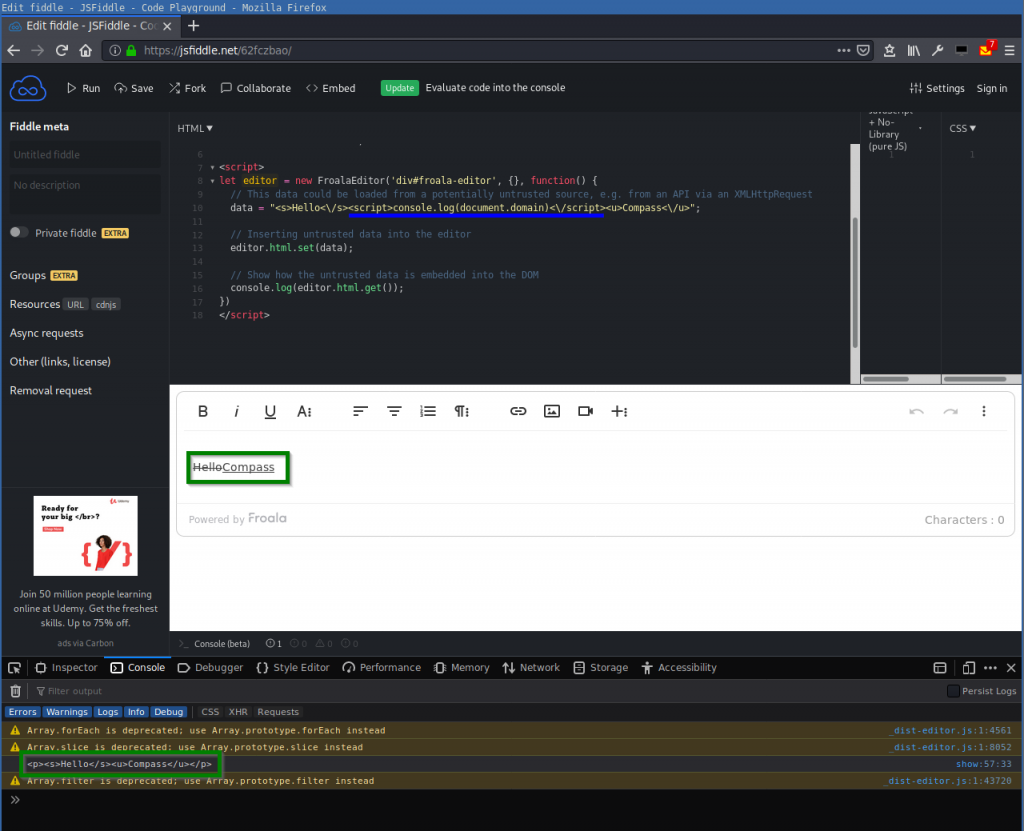Toggle the Info console filter
This screenshot has height=831, width=1024.
136,711
